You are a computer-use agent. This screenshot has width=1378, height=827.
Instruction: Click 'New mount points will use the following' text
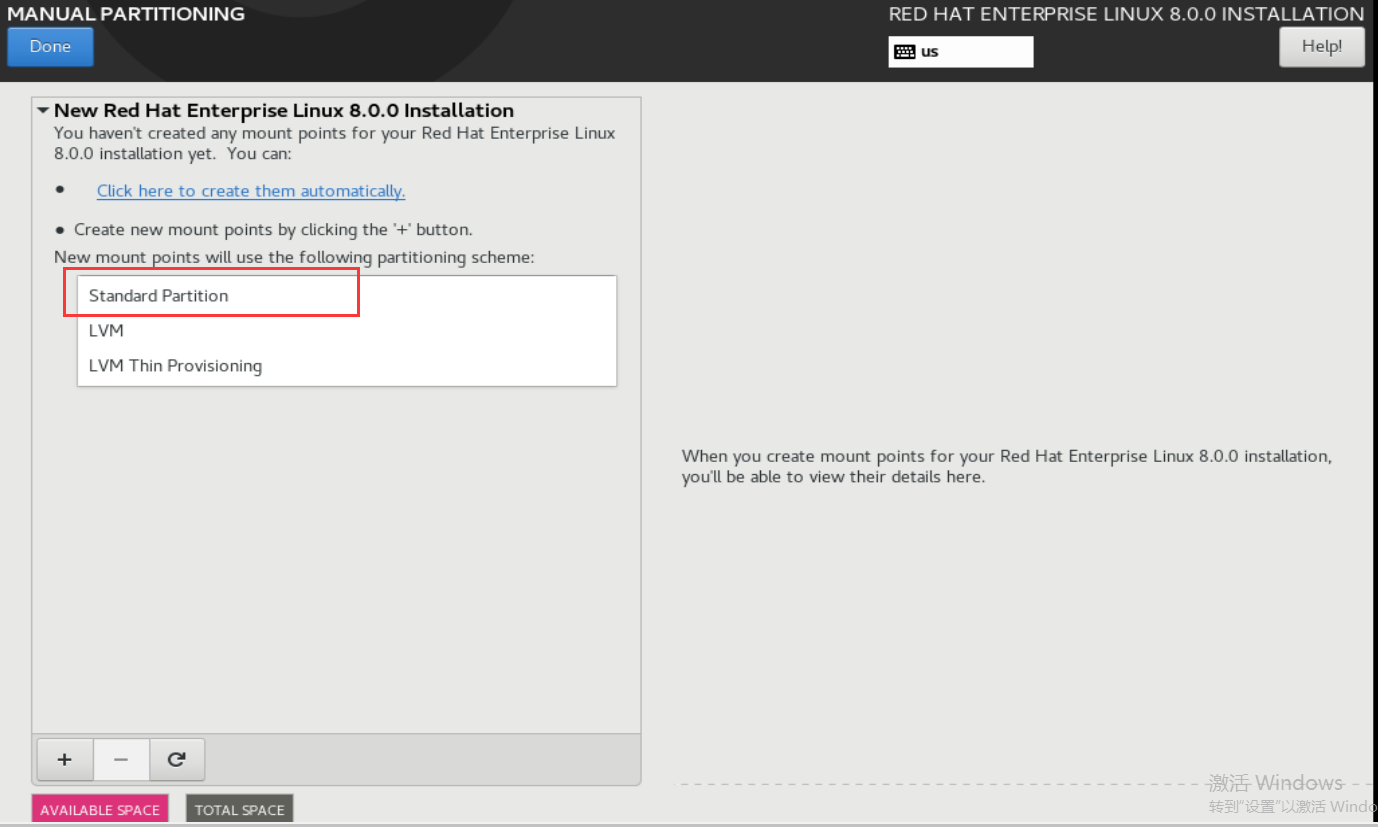point(294,258)
